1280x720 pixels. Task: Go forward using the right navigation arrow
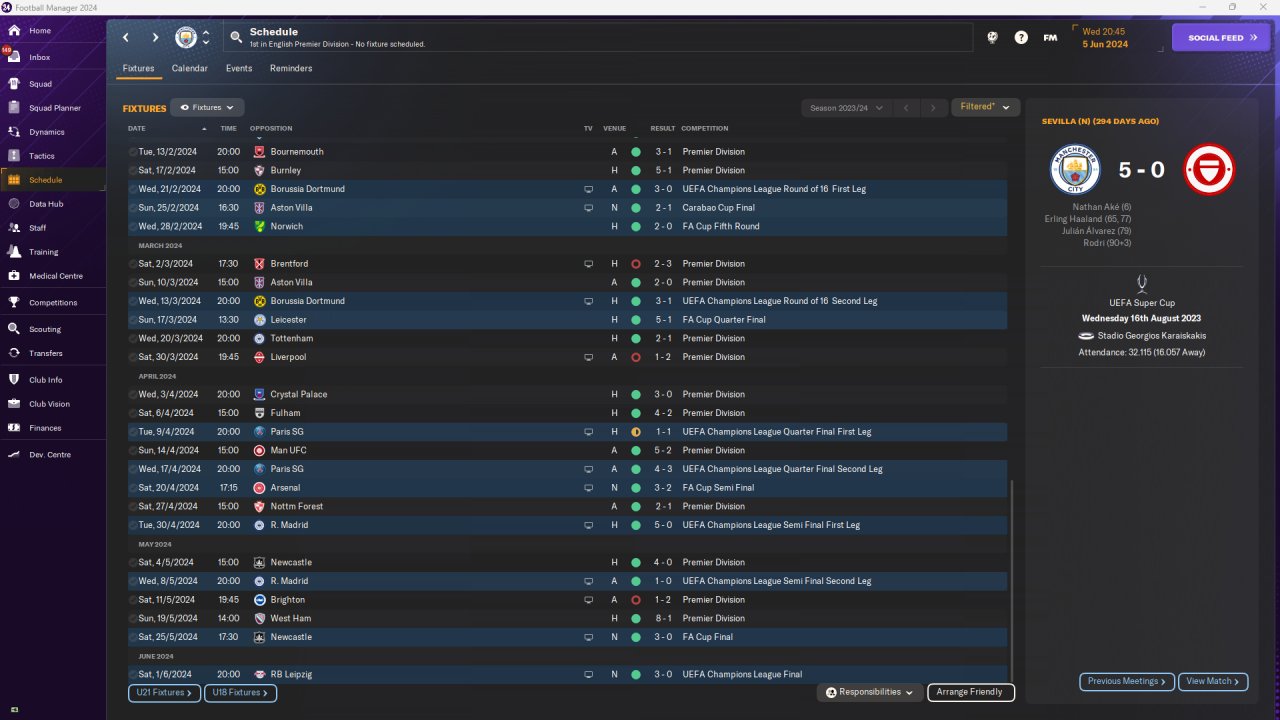(155, 38)
